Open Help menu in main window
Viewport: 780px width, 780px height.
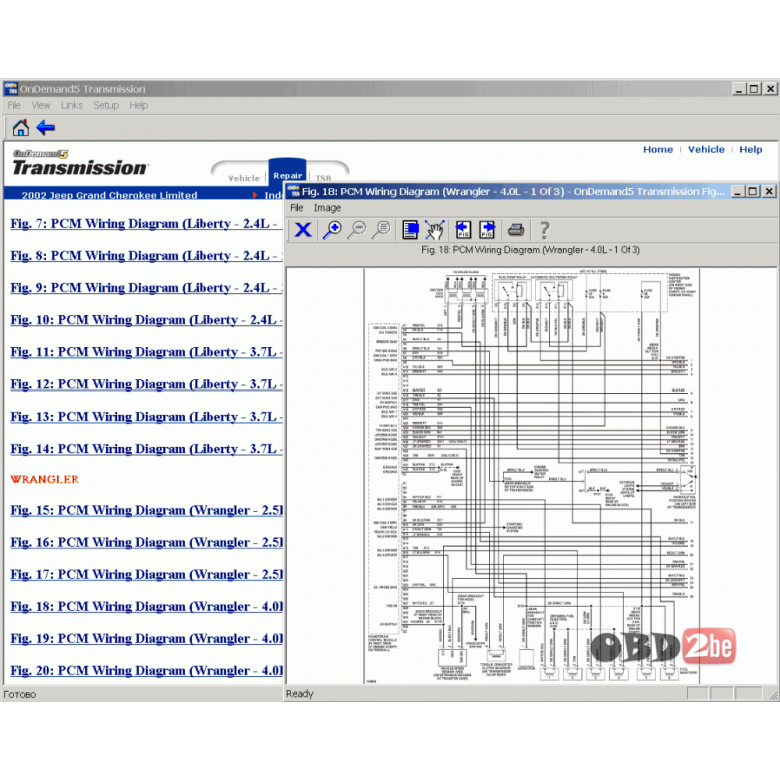pyautogui.click(x=138, y=105)
